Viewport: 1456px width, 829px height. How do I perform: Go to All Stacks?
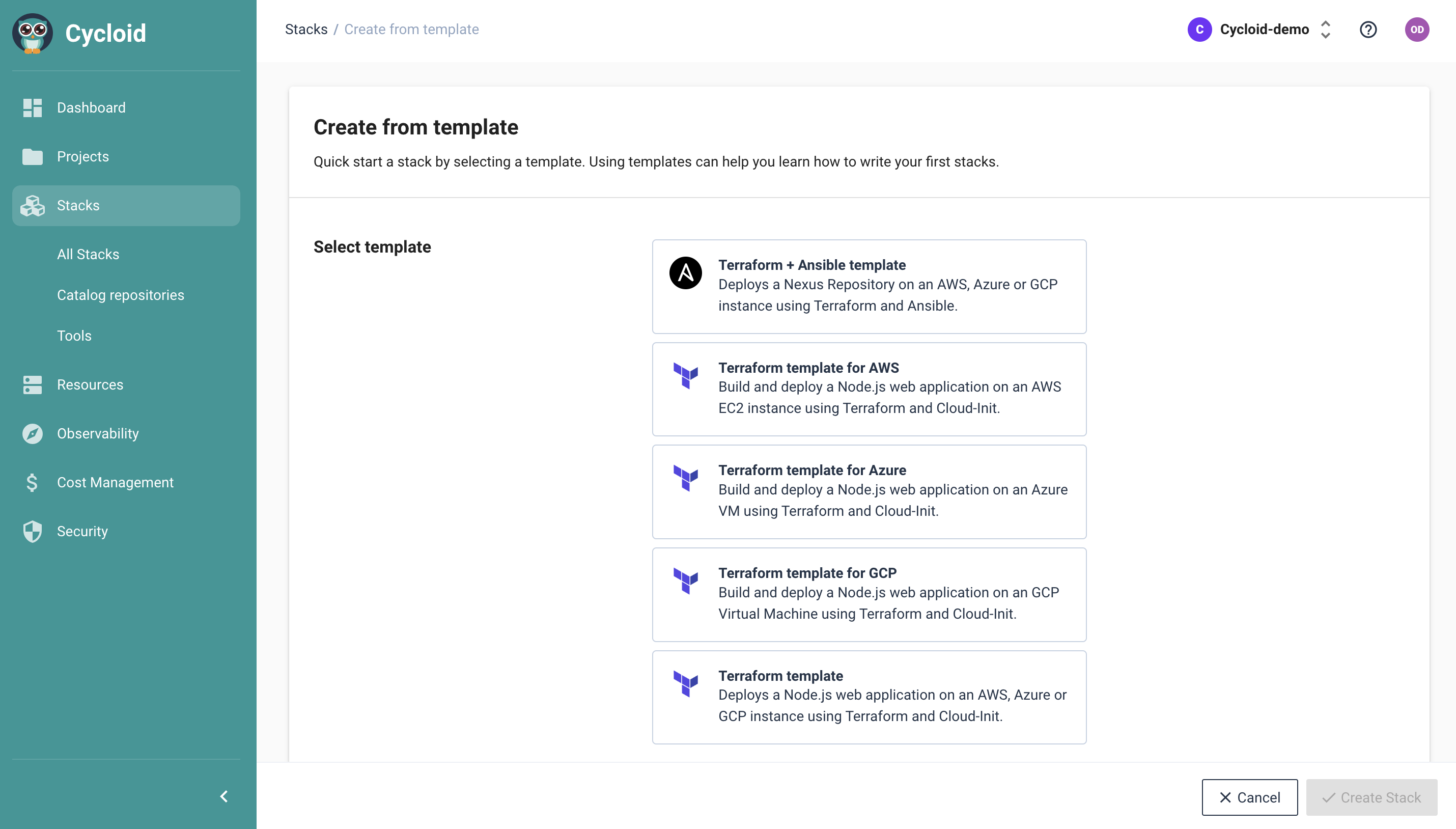(88, 255)
